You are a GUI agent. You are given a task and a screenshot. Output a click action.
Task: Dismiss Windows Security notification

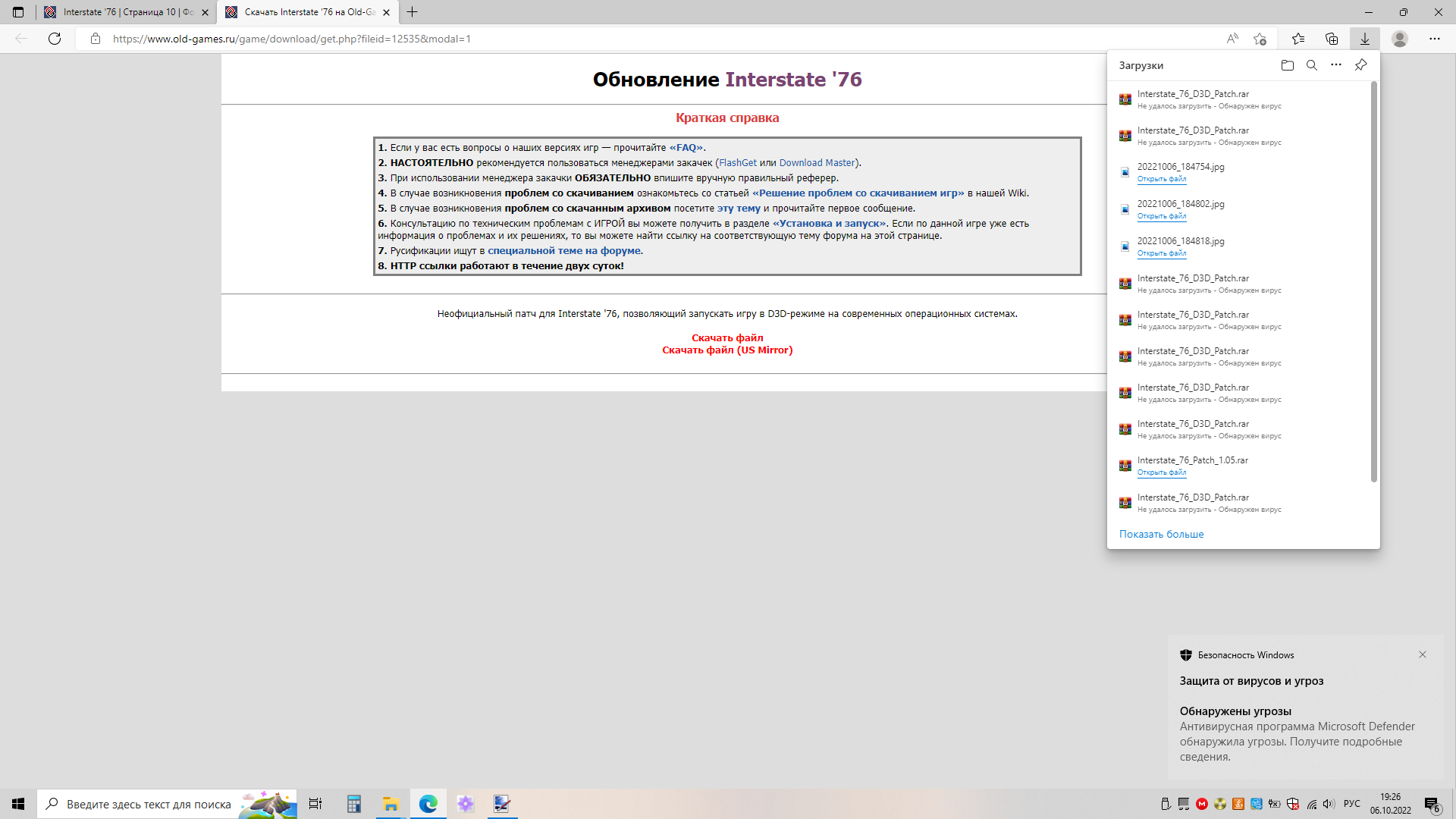coord(1423,654)
